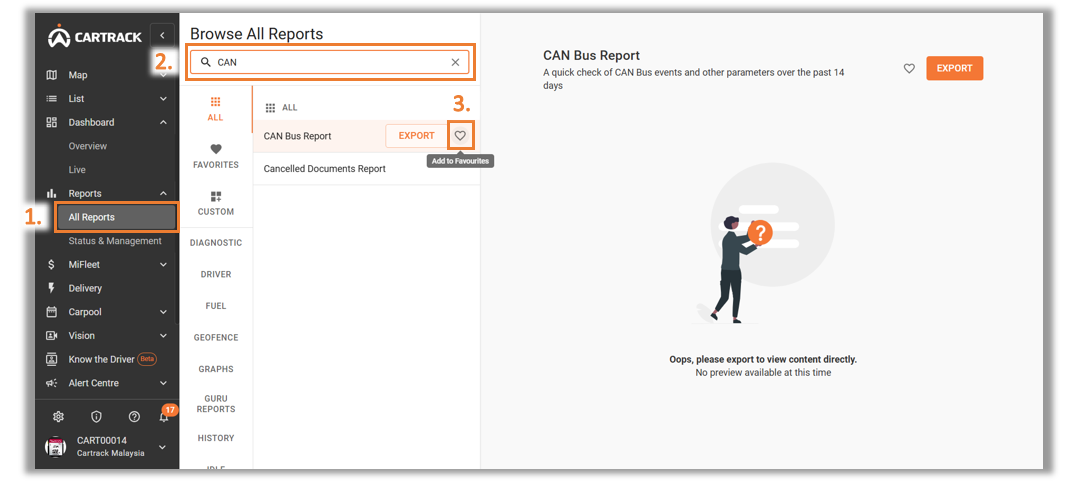The image size is (1073, 487).
Task: Open All Reports menu item
Action: pyautogui.click(x=117, y=217)
